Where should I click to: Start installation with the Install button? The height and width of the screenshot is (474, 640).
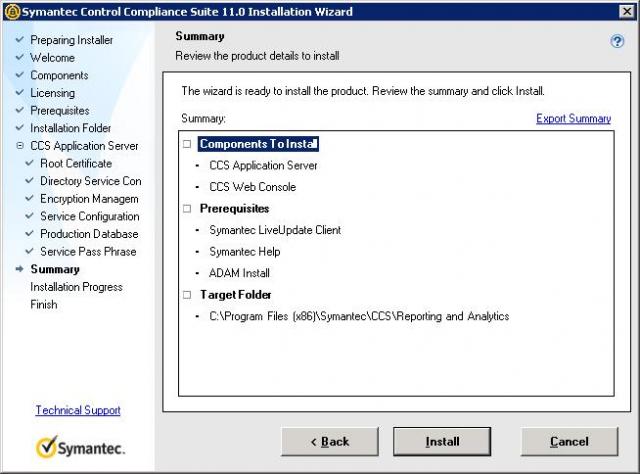tap(442, 441)
